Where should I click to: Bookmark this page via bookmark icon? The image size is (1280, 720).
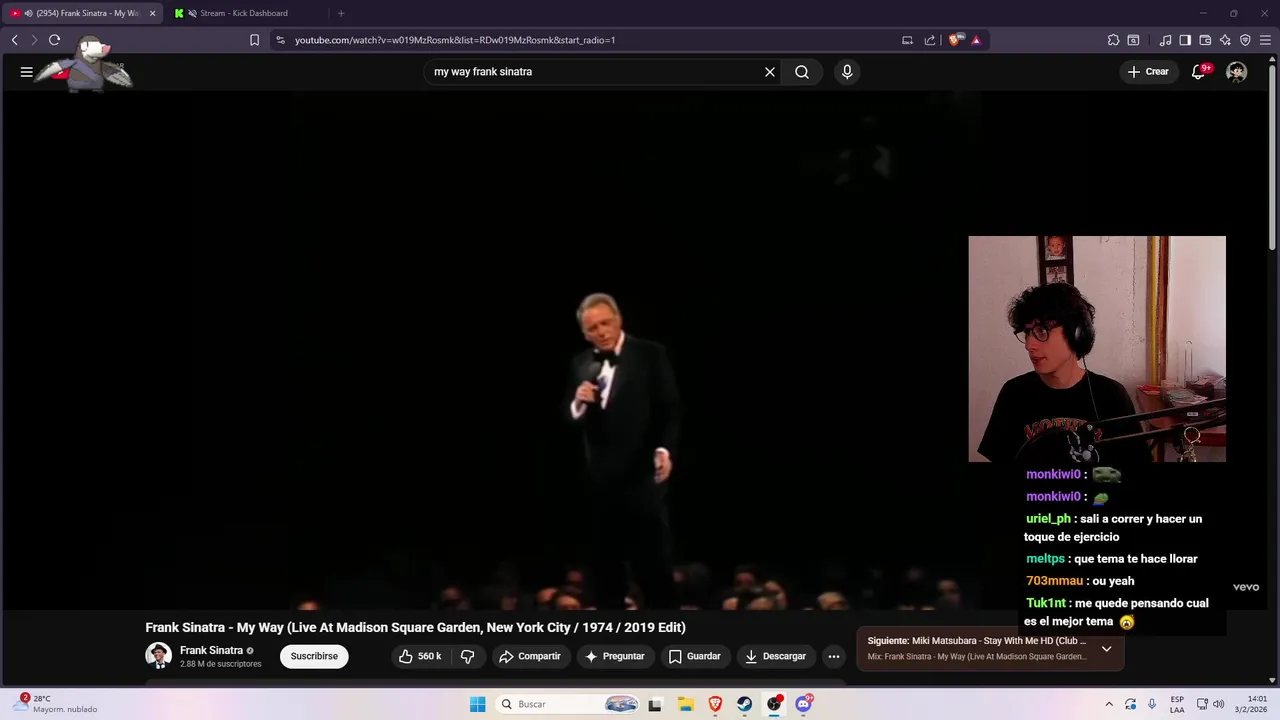pyautogui.click(x=254, y=40)
